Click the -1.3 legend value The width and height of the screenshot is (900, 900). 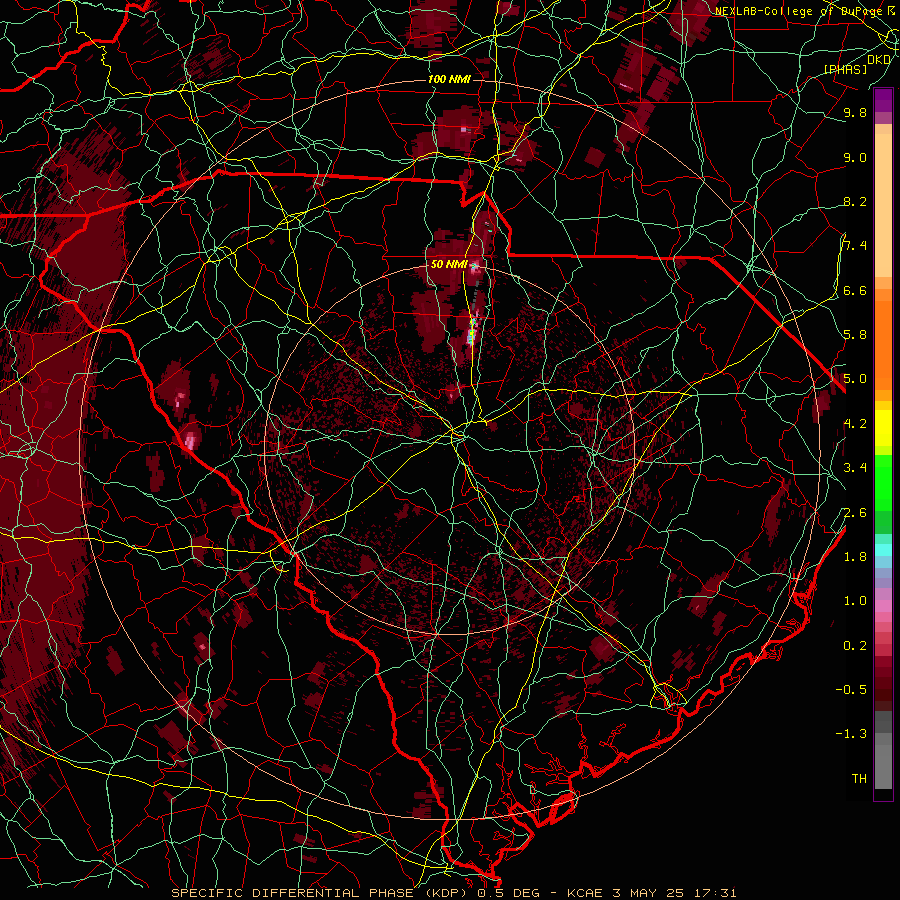[x=852, y=734]
